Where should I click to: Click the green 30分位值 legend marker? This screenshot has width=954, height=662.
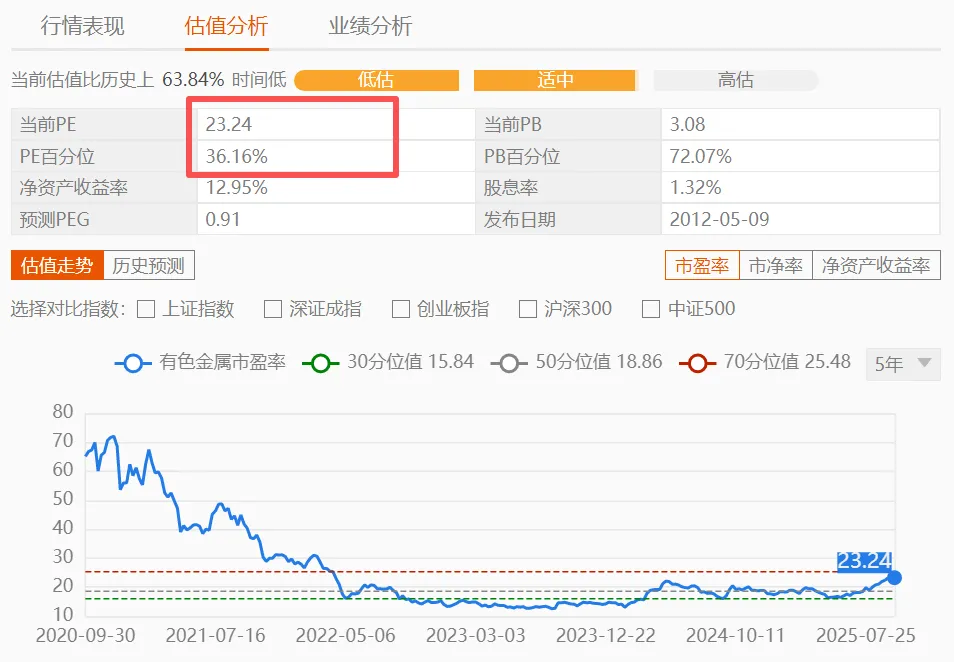tap(320, 363)
